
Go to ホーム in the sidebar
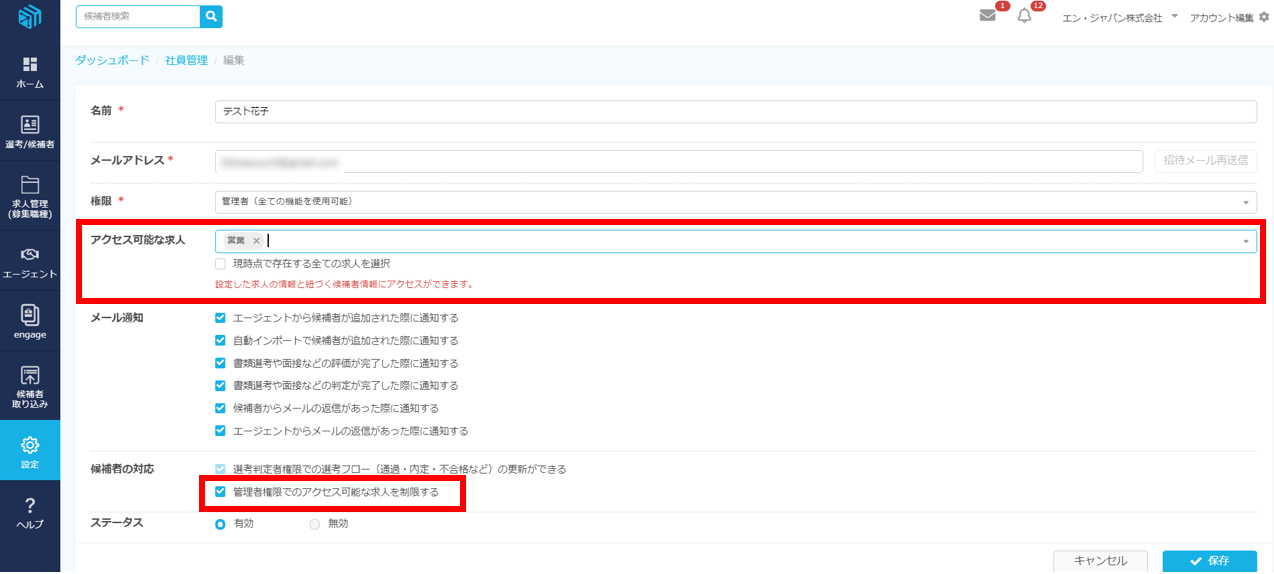click(30, 72)
